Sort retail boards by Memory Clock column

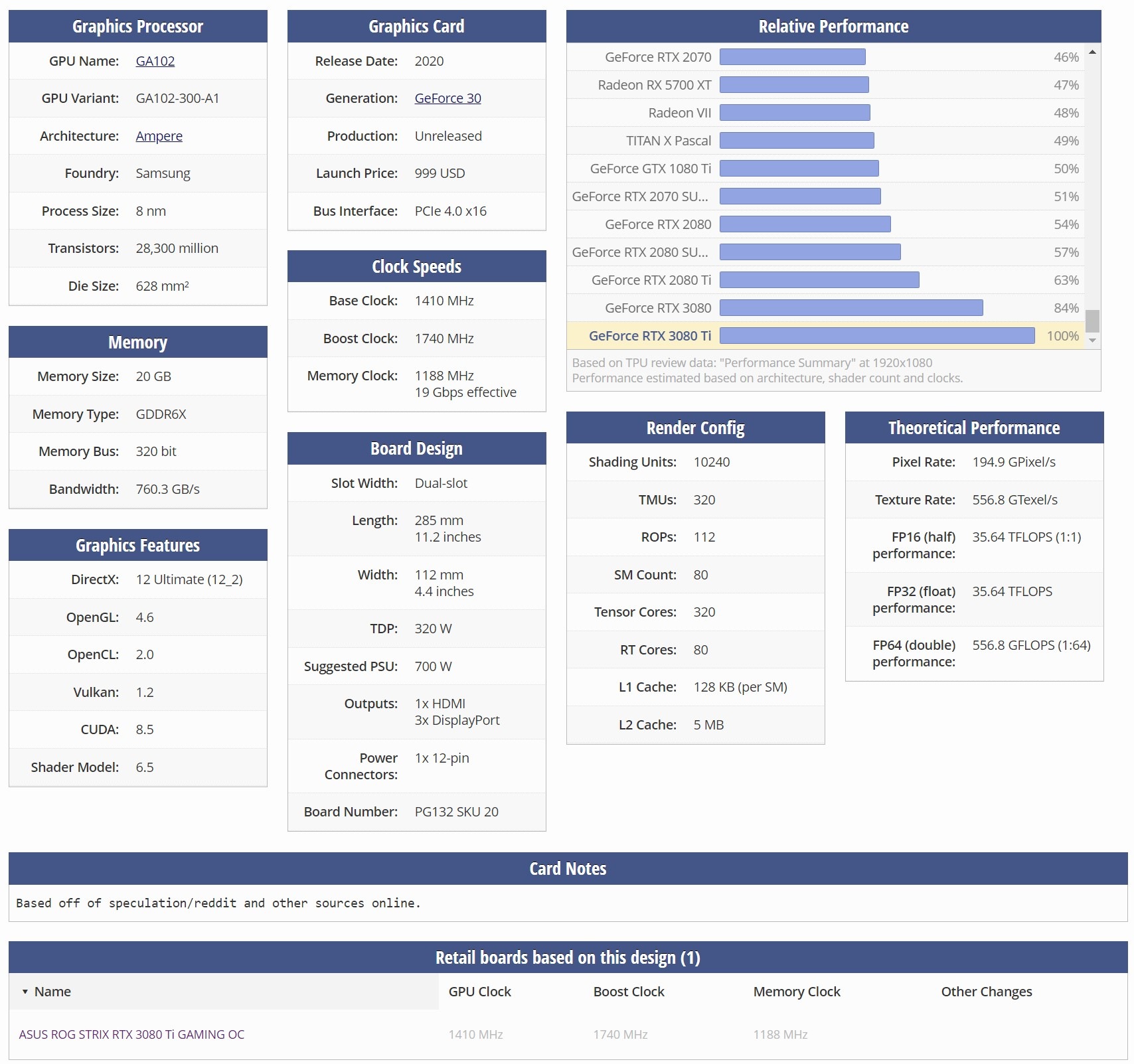click(x=797, y=992)
